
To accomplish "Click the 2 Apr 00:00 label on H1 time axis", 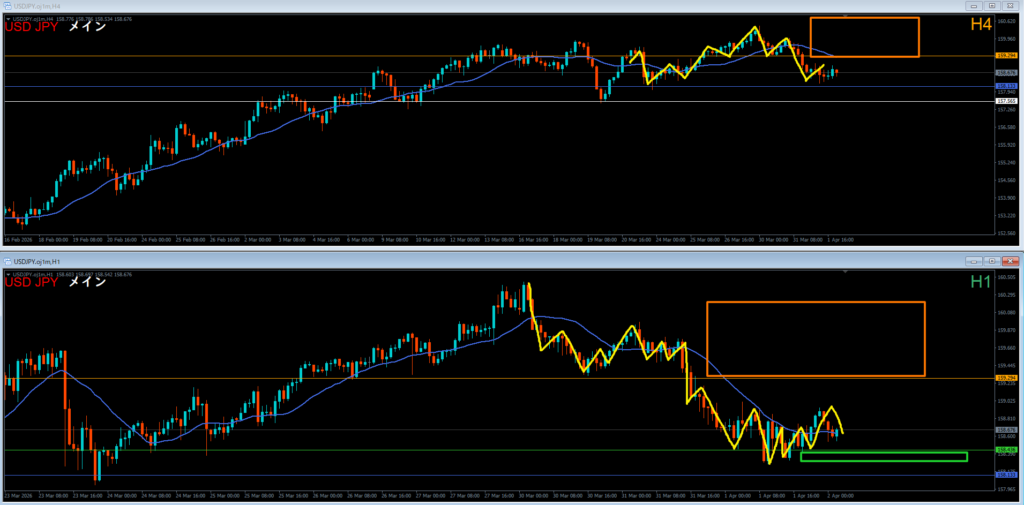I will [x=840, y=495].
